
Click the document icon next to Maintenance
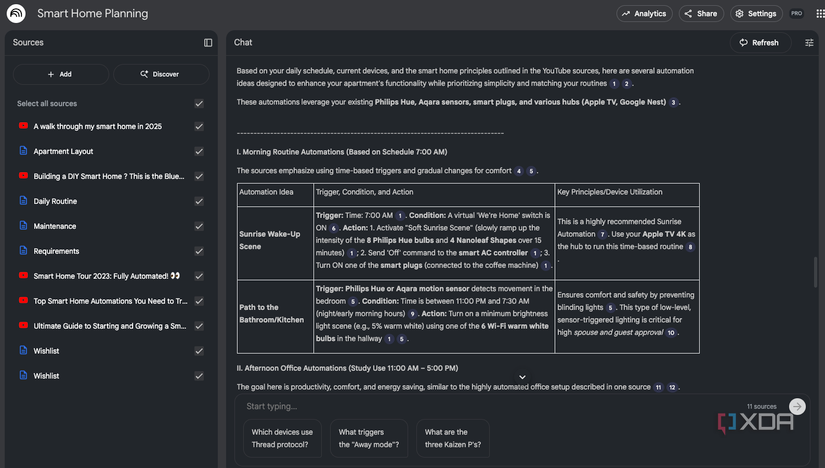coord(23,225)
